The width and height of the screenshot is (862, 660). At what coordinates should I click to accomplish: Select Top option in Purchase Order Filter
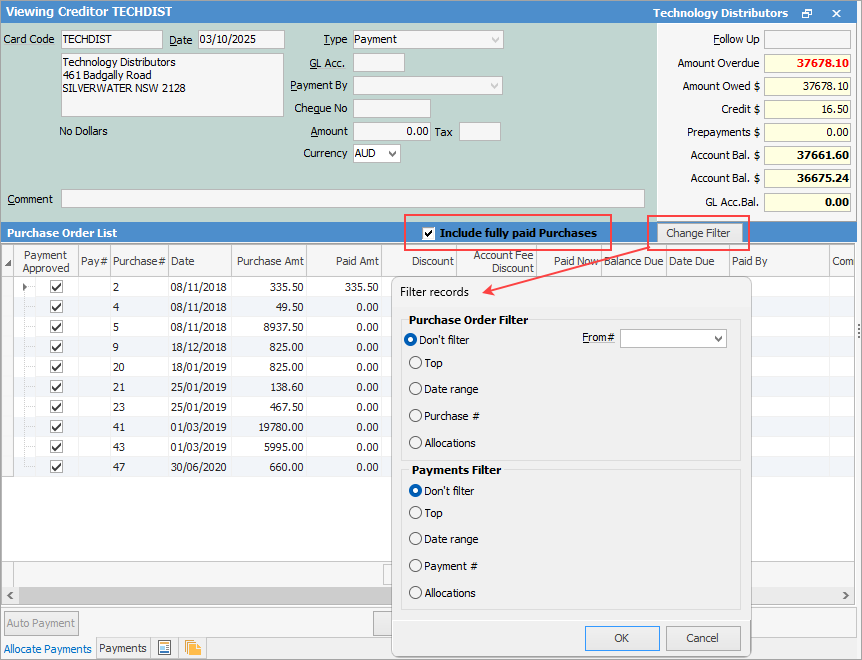[416, 363]
